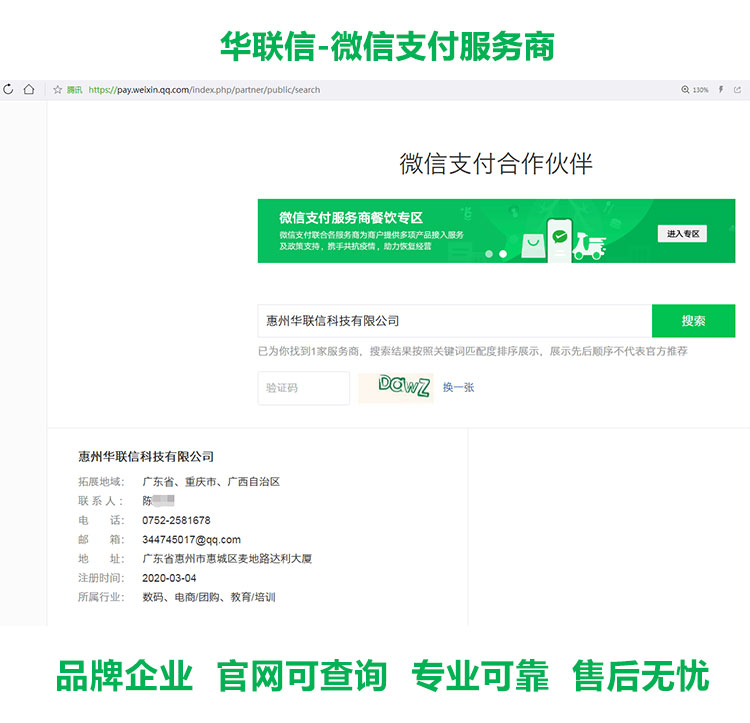Bookmark this page with the star icon
This screenshot has width=750, height=723.
coord(57,89)
